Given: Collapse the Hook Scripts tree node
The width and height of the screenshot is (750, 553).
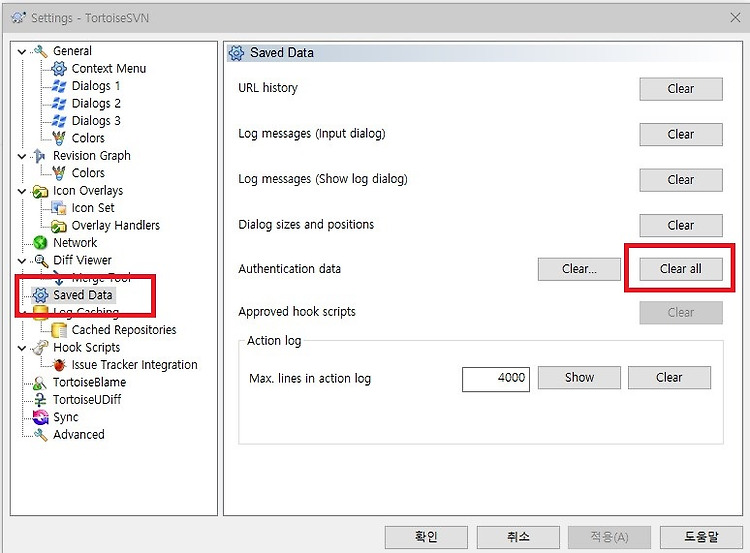Looking at the screenshot, I should (x=22, y=348).
